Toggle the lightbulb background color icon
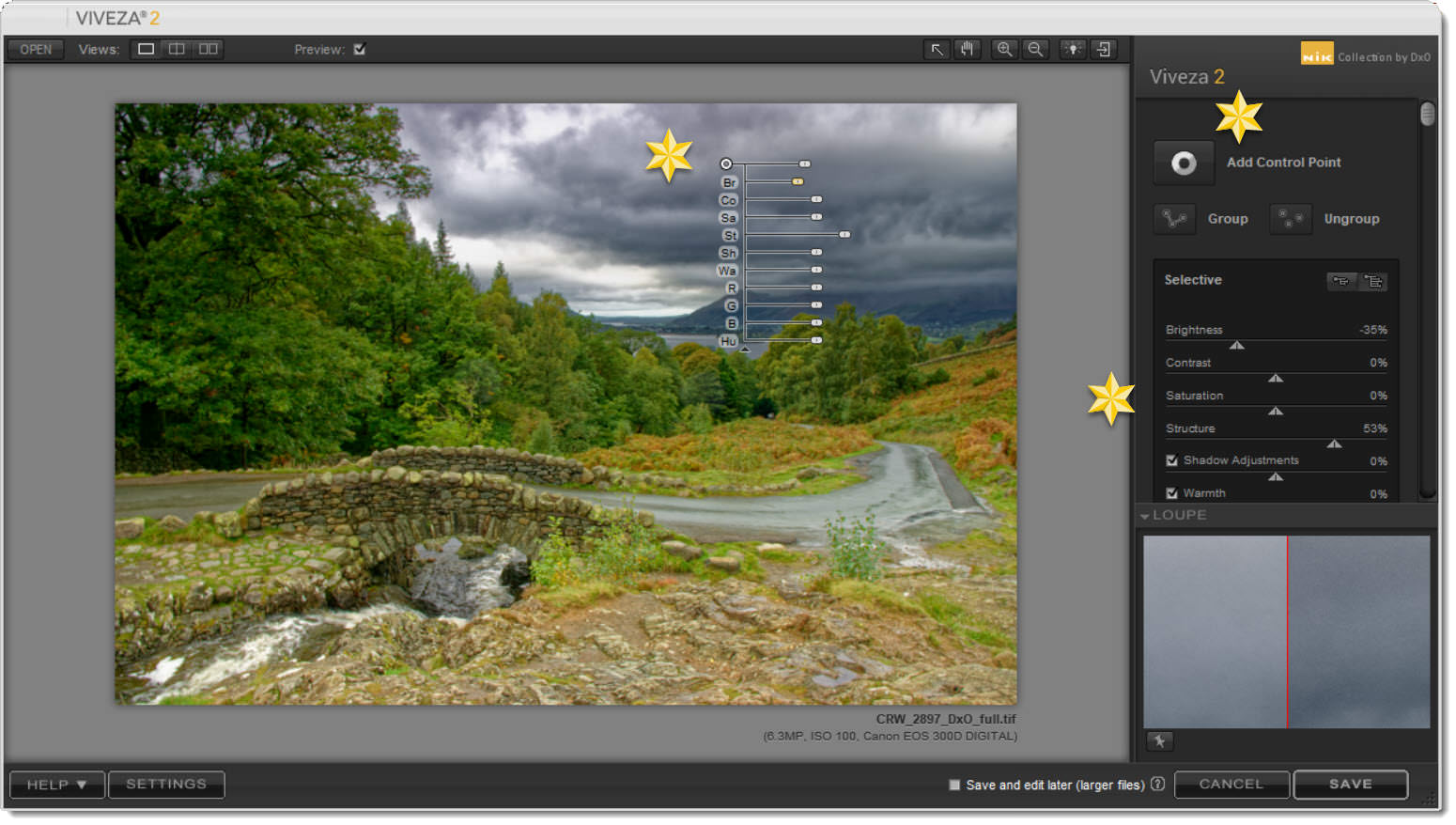This screenshot has height=825, width=1456. coord(1073,50)
